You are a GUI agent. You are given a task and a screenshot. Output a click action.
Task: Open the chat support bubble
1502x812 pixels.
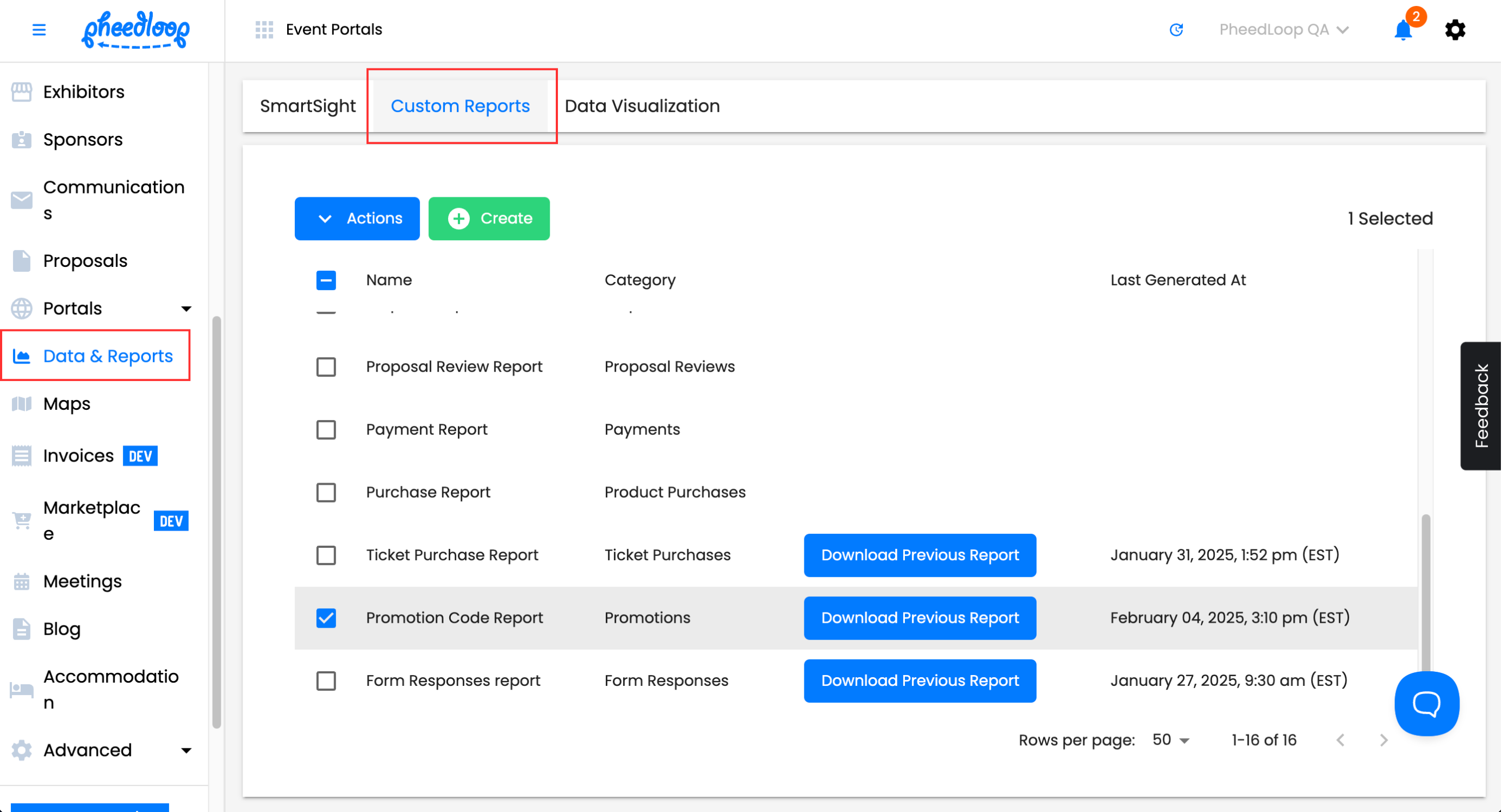point(1426,704)
